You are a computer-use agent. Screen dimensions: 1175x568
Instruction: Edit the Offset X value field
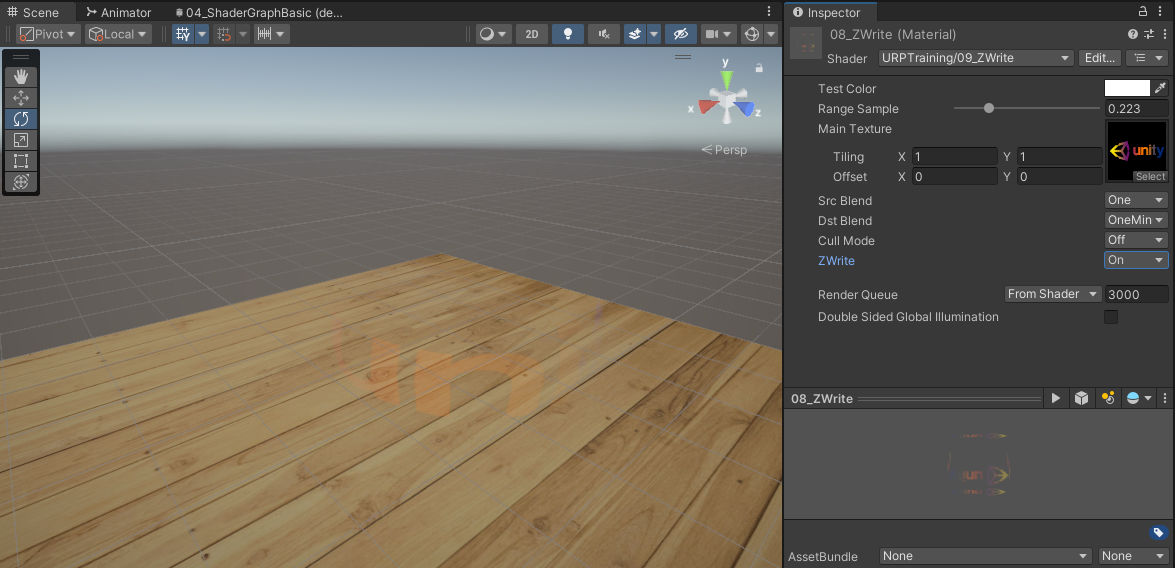pyautogui.click(x=954, y=177)
